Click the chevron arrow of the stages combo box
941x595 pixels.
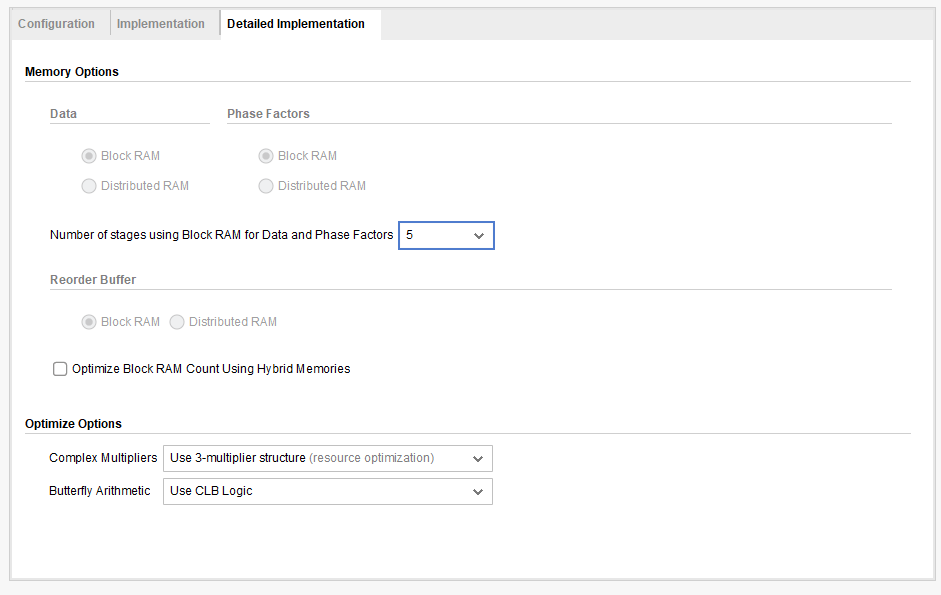point(479,235)
